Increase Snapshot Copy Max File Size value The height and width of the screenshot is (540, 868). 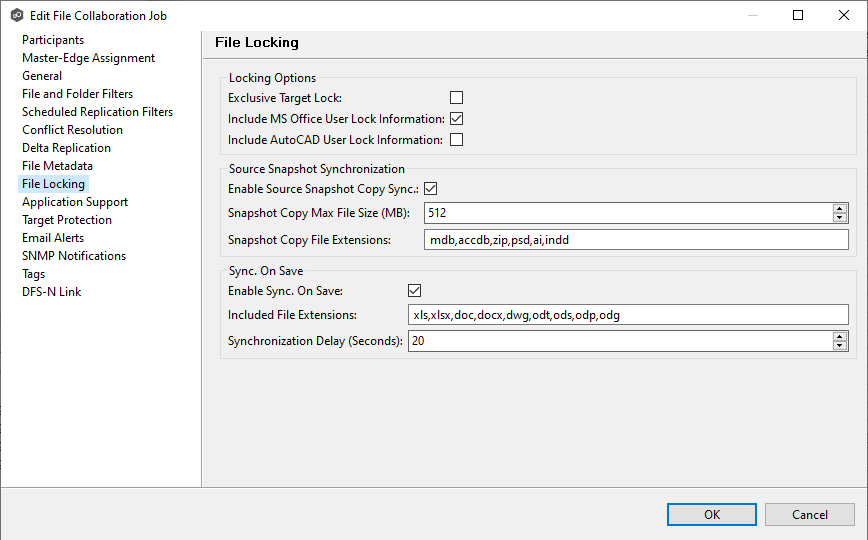[840, 208]
